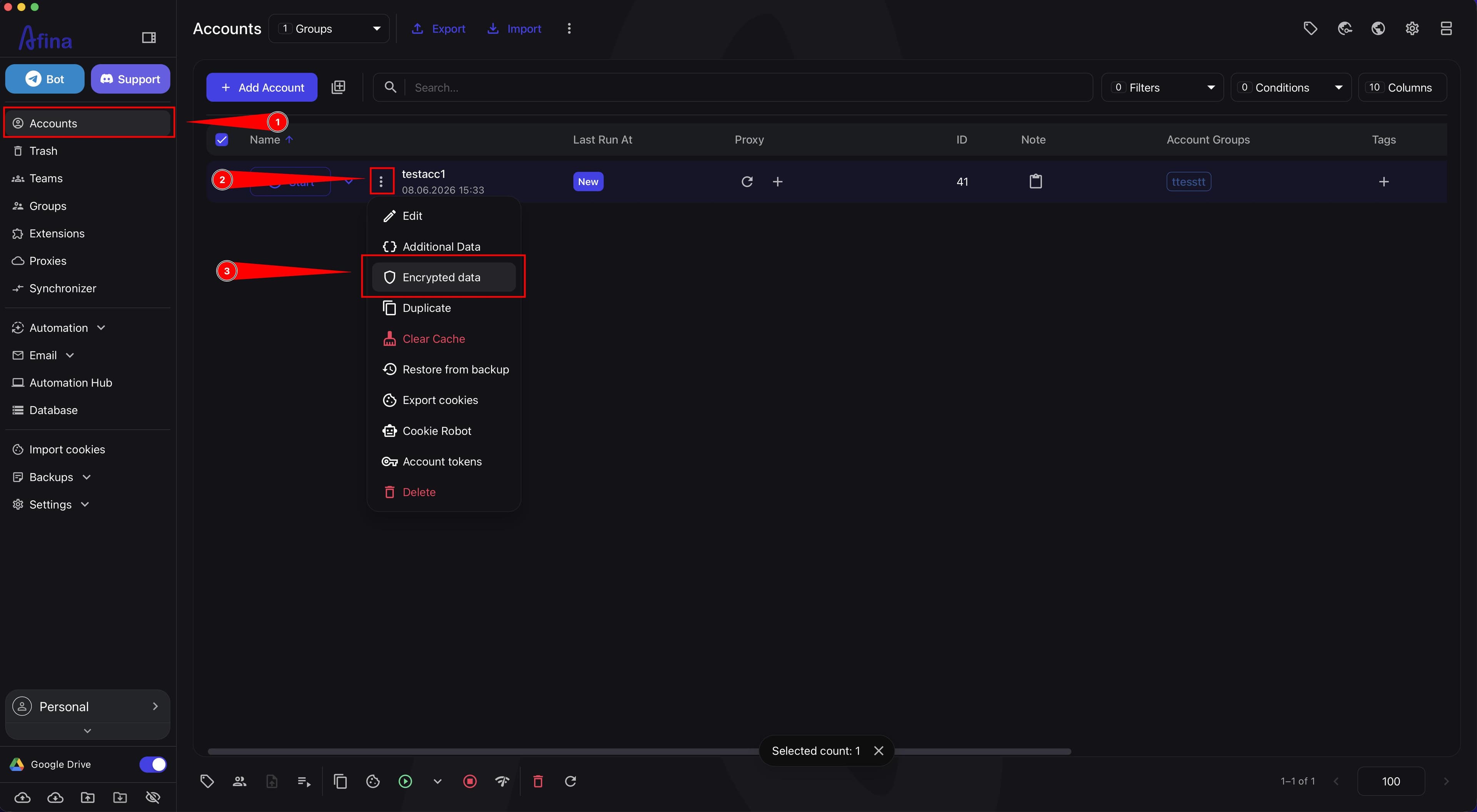This screenshot has width=1477, height=812.
Task: Open the testacc1 row three-dots menu
Action: (381, 182)
